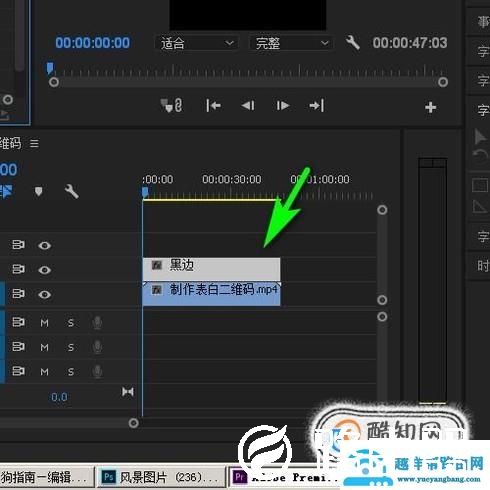Toggle sync lock on the 黑边 track
Viewport: 490px width, 490px height.
(x=18, y=269)
